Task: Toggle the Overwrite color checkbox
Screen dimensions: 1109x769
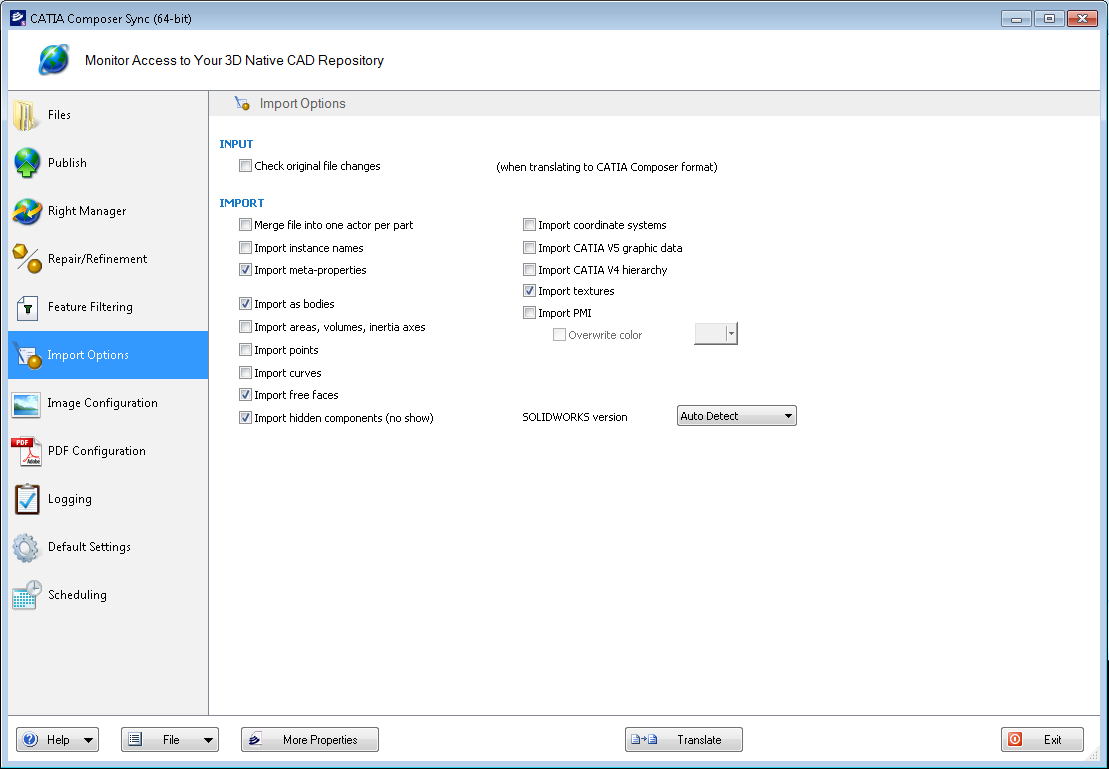Action: click(x=559, y=335)
